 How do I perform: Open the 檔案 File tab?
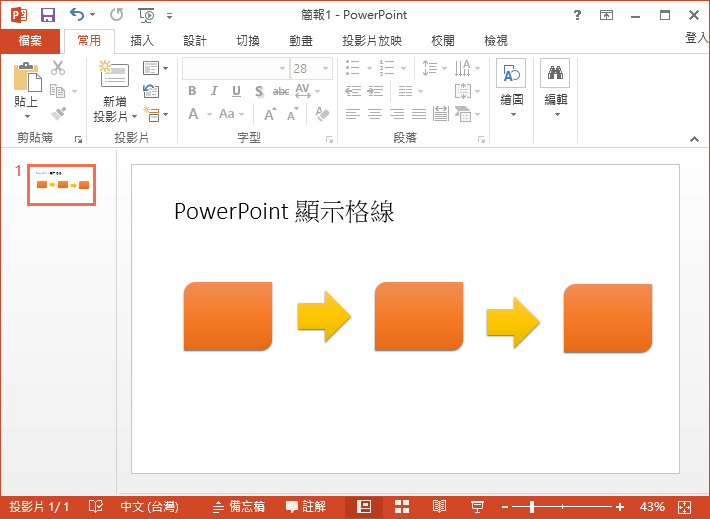pos(30,41)
